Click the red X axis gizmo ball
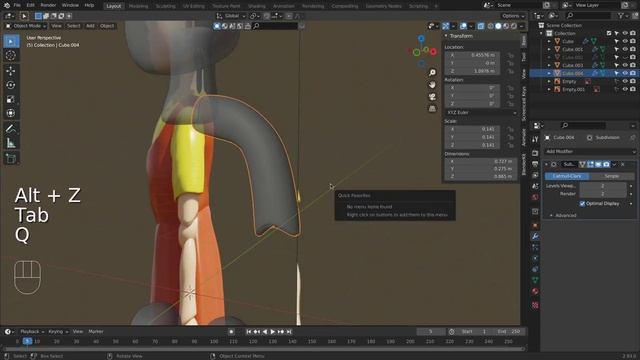 coord(433,52)
